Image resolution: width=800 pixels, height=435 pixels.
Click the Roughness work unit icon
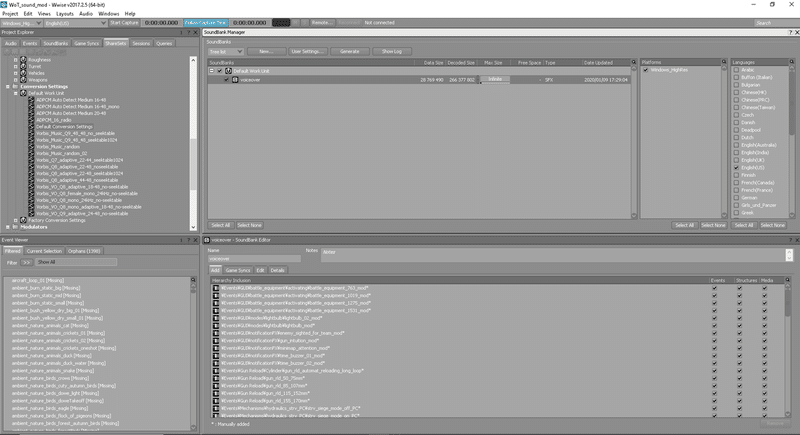pyautogui.click(x=23, y=60)
